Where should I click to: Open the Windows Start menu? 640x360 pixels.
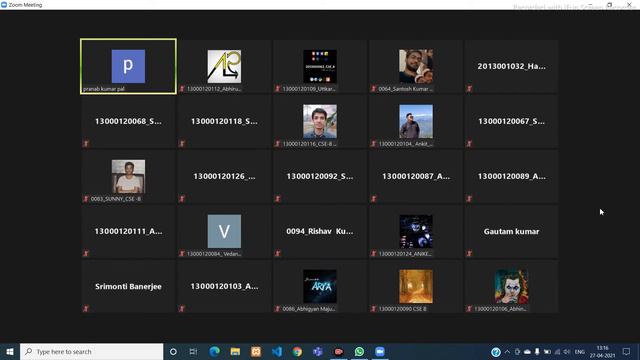tap(10, 351)
